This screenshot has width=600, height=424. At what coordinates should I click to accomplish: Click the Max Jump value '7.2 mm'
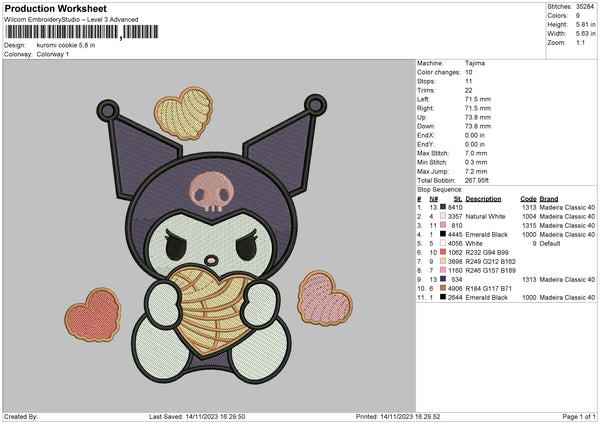tap(476, 171)
